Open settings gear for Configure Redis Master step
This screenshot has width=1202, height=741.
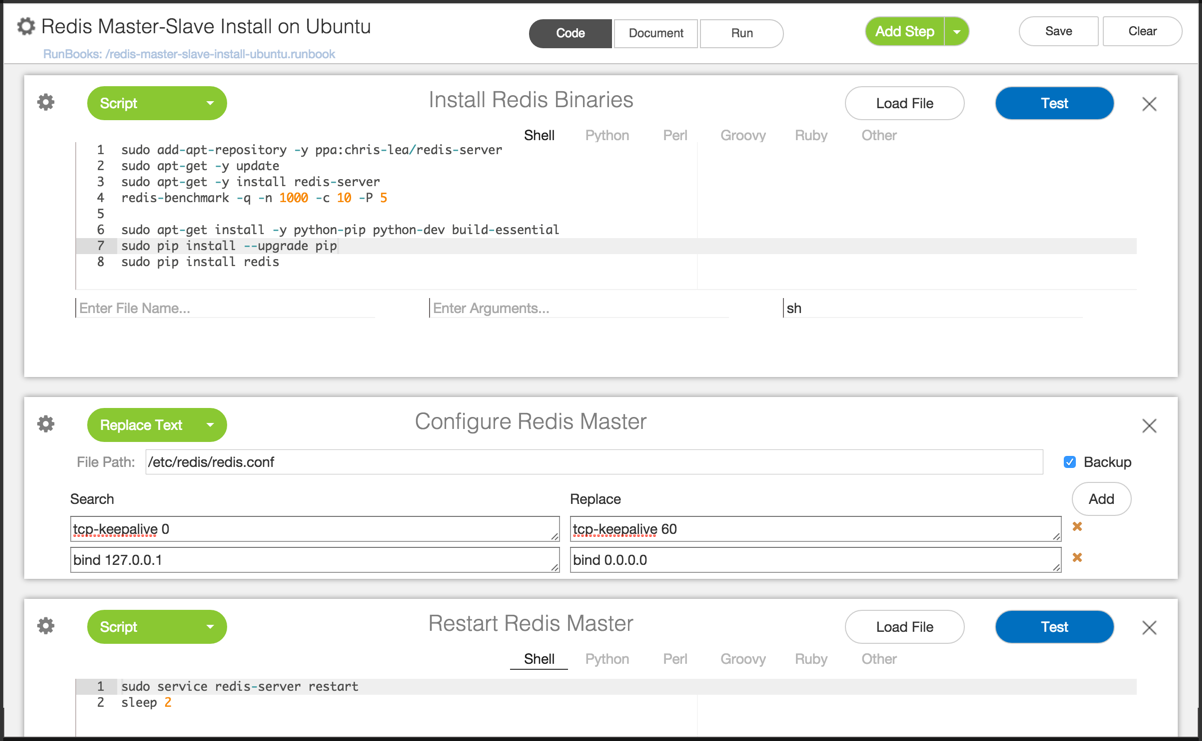pos(46,424)
